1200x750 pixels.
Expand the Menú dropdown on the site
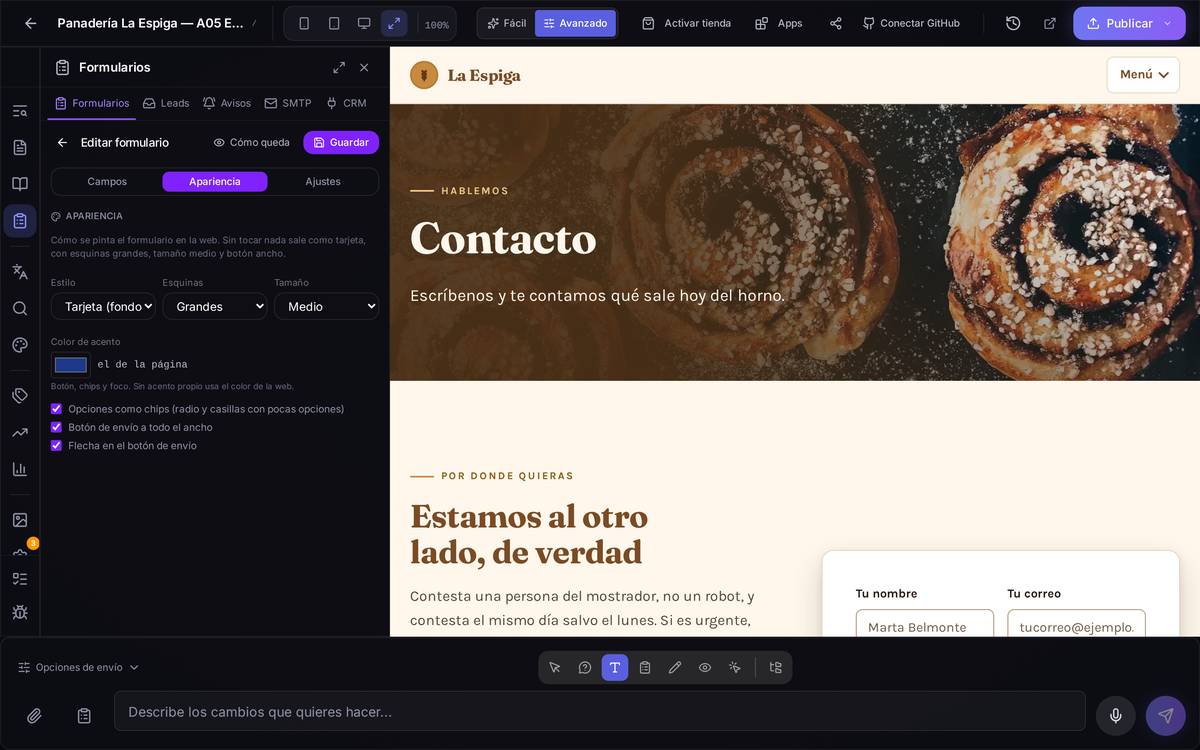pos(1143,75)
